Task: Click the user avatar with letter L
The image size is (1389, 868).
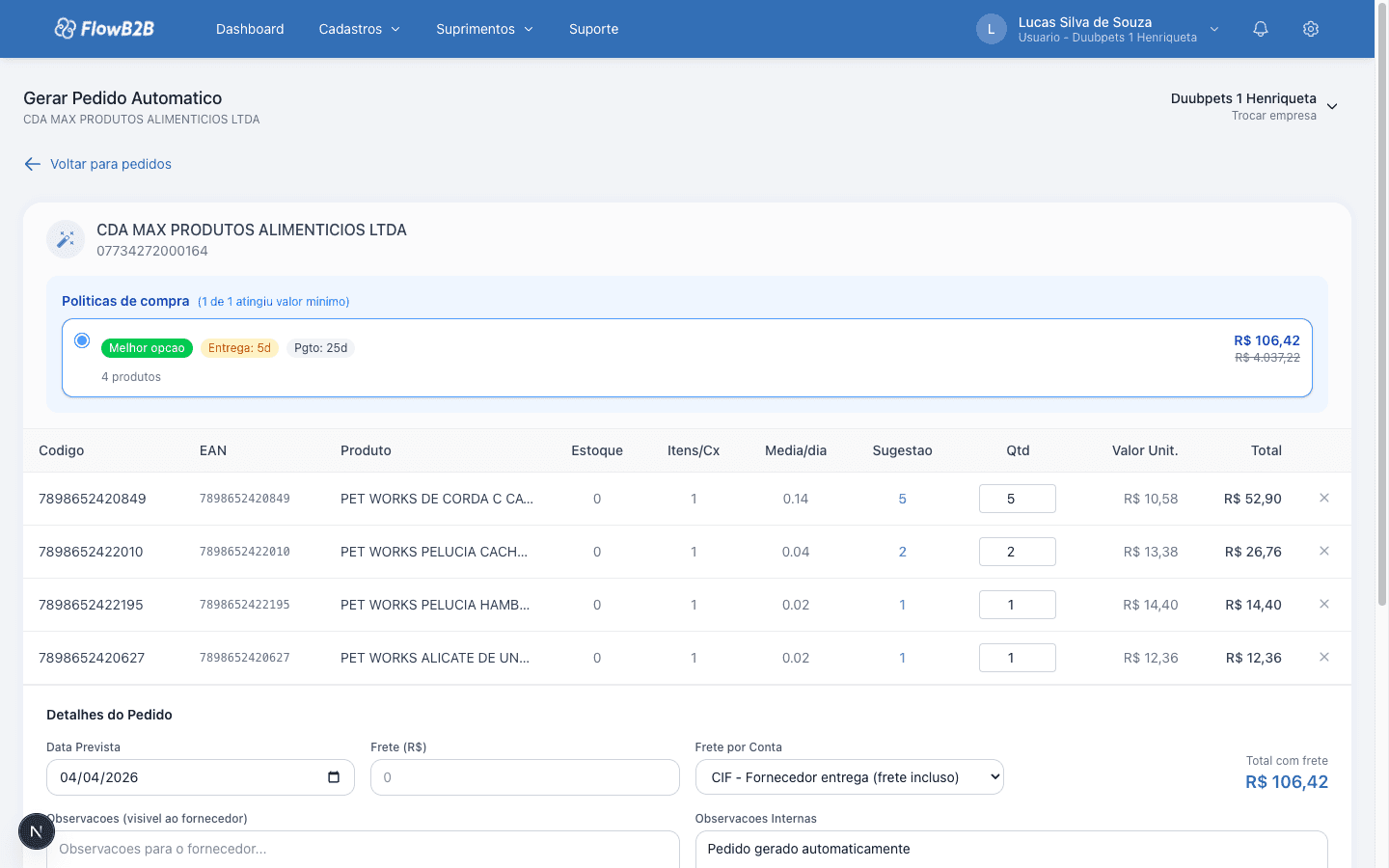Action: click(992, 29)
